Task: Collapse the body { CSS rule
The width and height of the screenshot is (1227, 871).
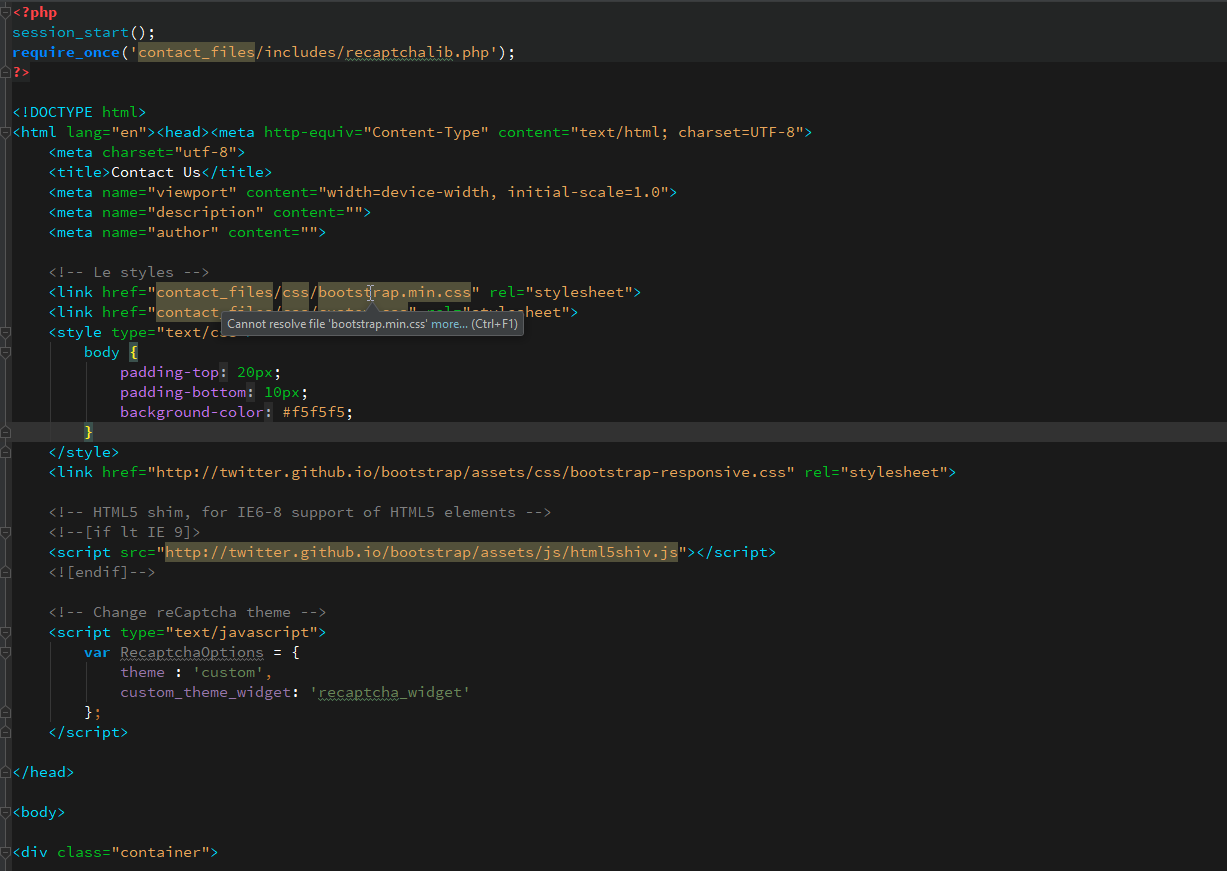Action: click(x=6, y=352)
